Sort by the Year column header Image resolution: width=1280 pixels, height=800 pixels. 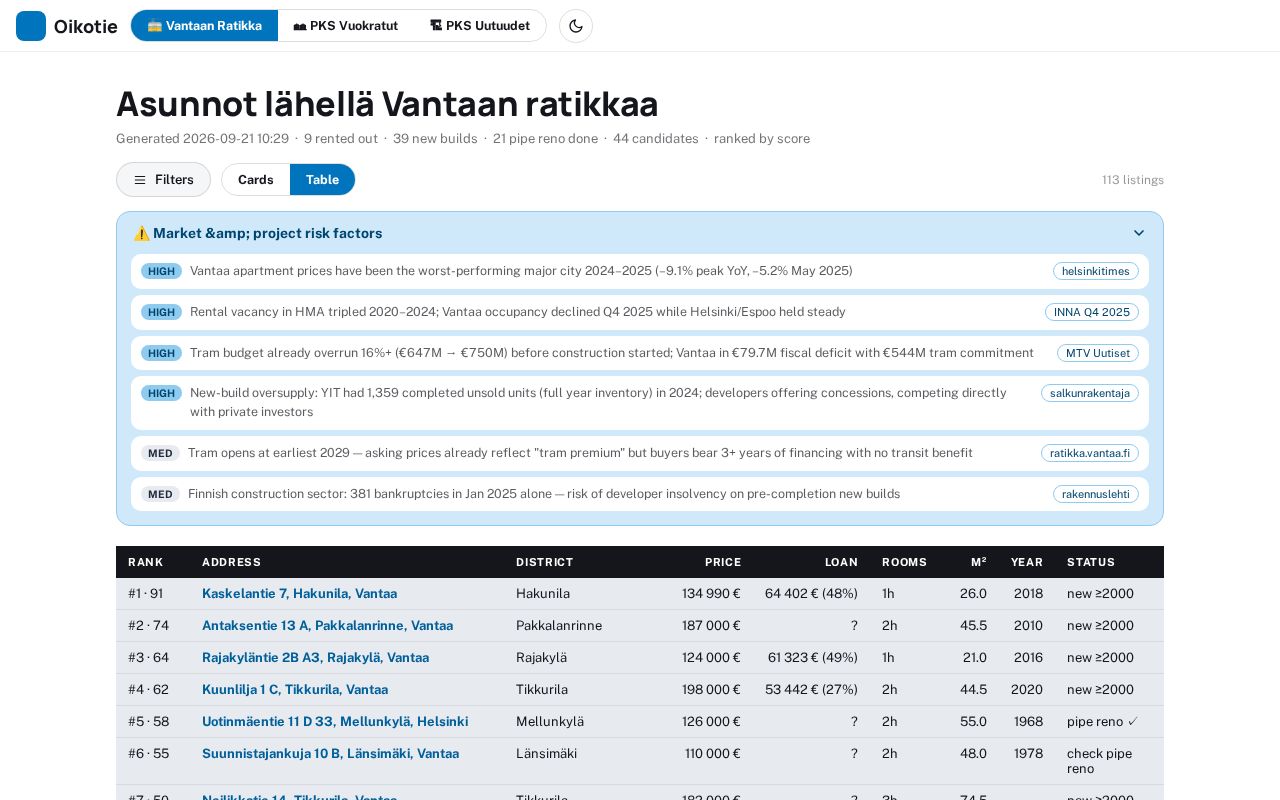(x=1027, y=562)
